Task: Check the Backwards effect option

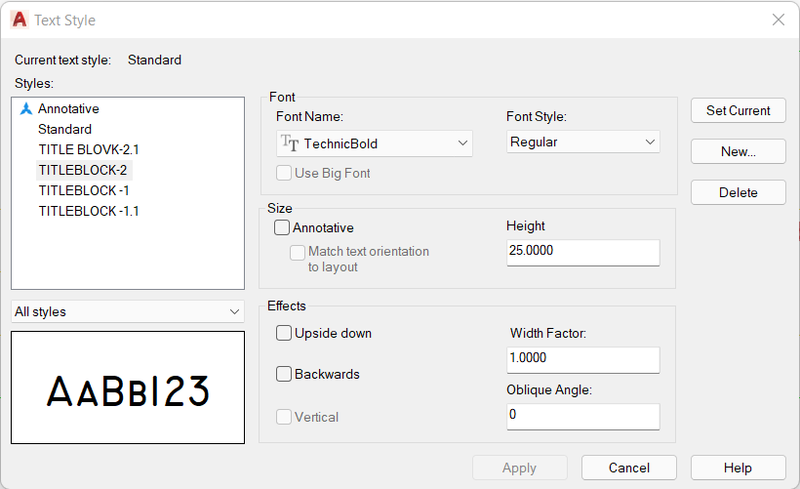Action: [x=284, y=374]
